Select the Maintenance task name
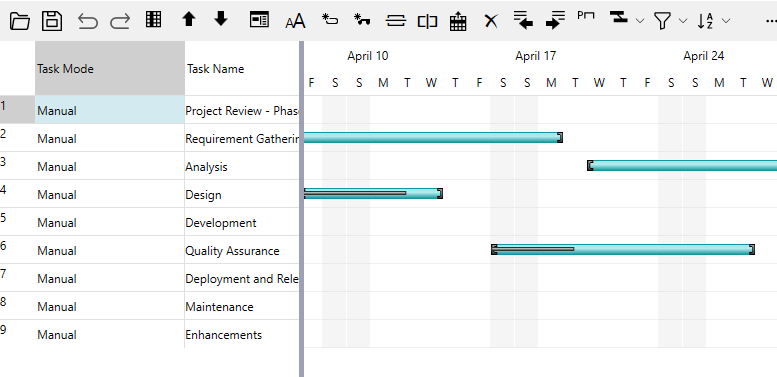 point(219,307)
